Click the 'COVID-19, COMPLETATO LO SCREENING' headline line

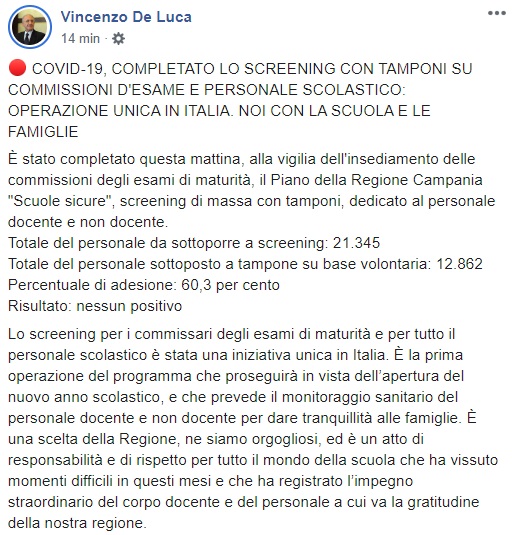[x=252, y=69]
